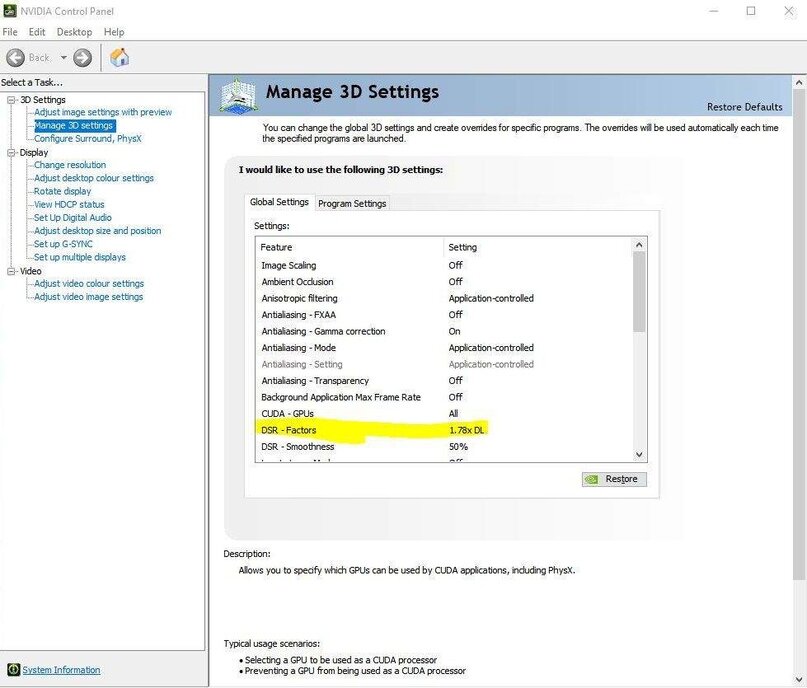Select the DSR - Factors row
Viewport: 807px width, 688px height.
click(x=445, y=430)
